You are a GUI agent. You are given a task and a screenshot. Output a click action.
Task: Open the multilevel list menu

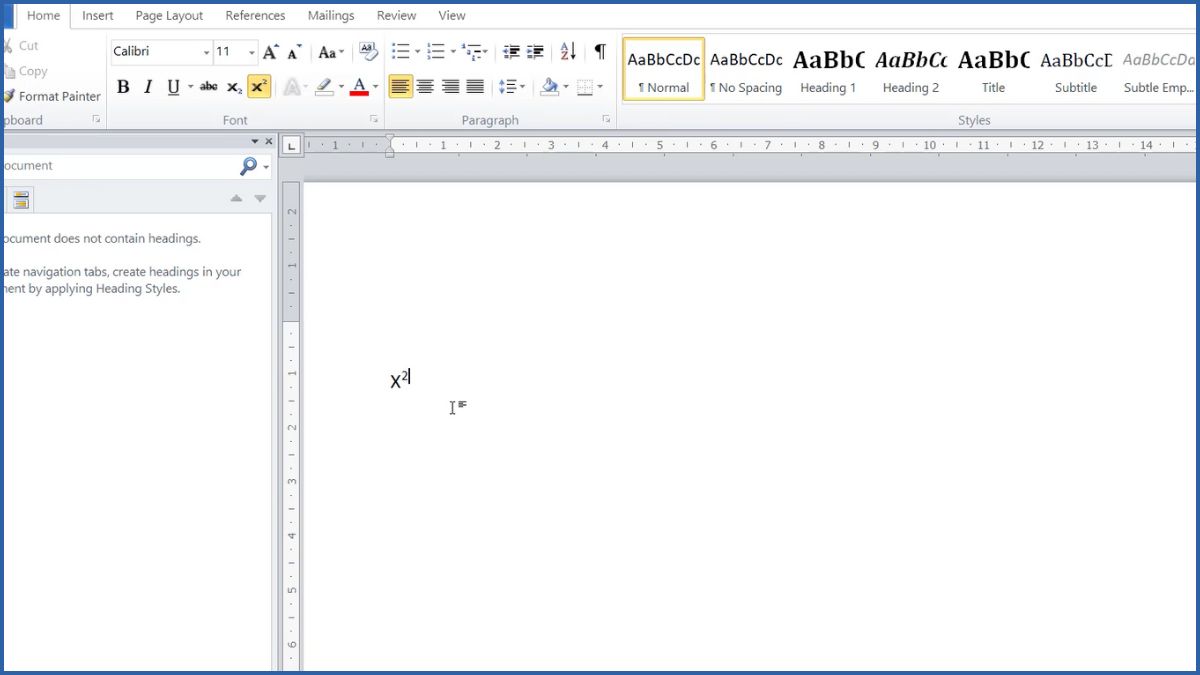click(474, 52)
